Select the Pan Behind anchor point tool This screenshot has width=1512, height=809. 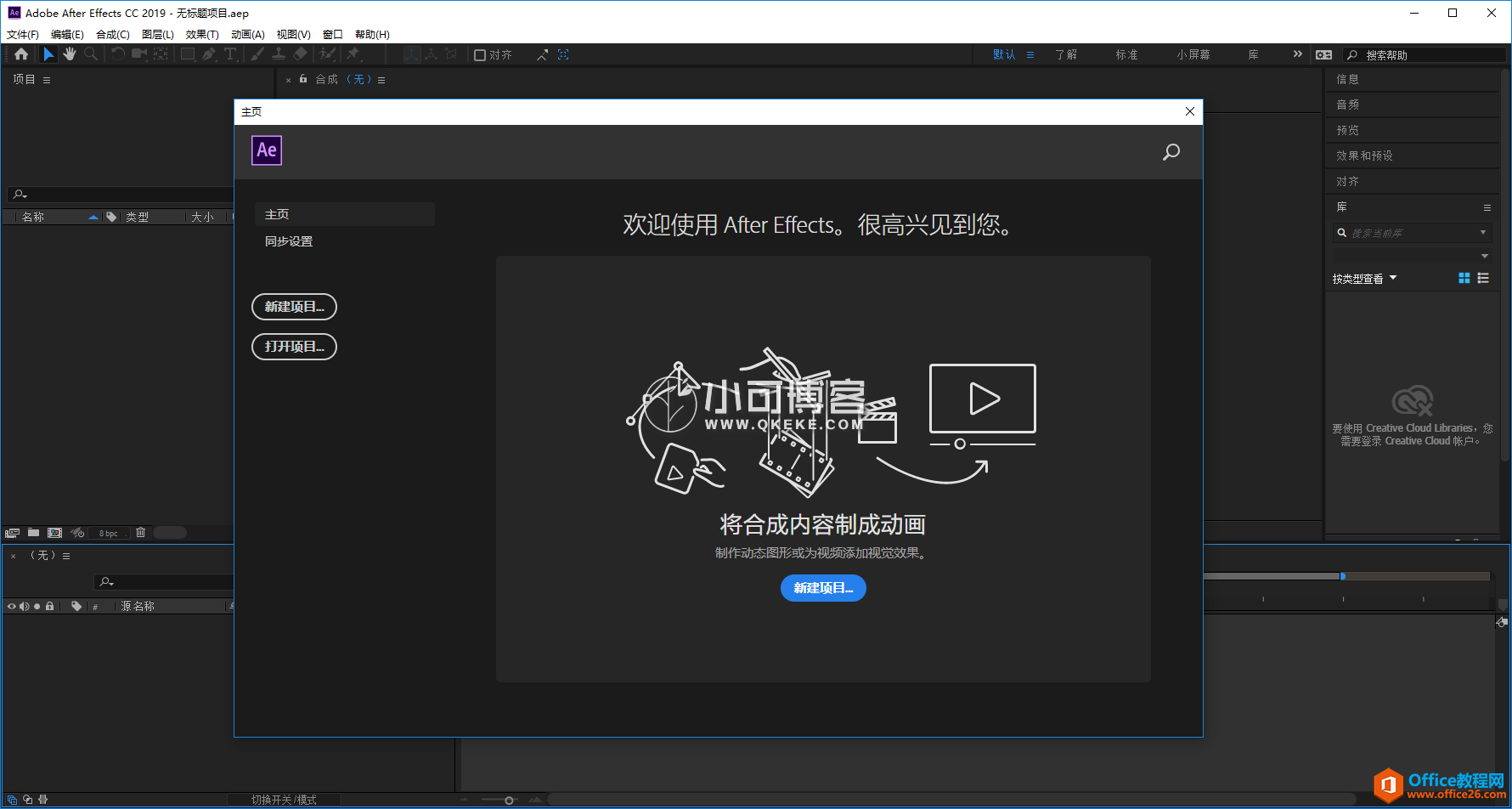click(x=161, y=54)
